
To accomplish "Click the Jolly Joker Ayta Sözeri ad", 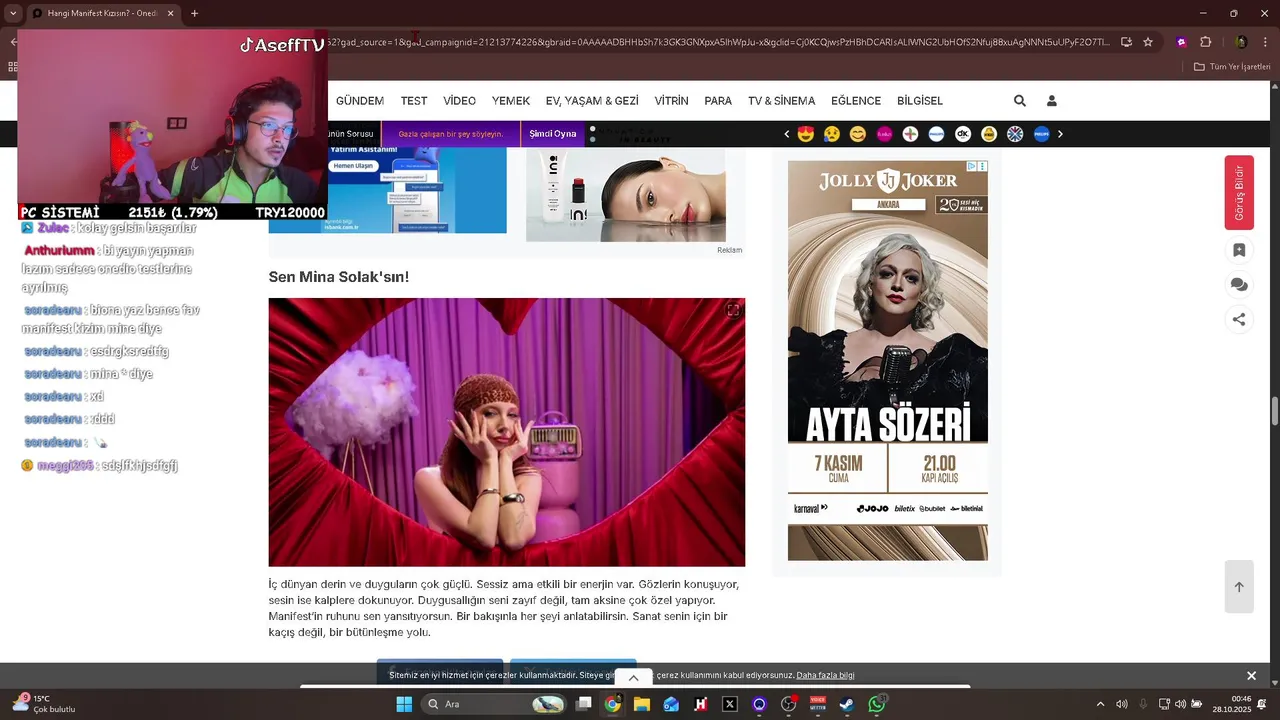I will tap(888, 360).
